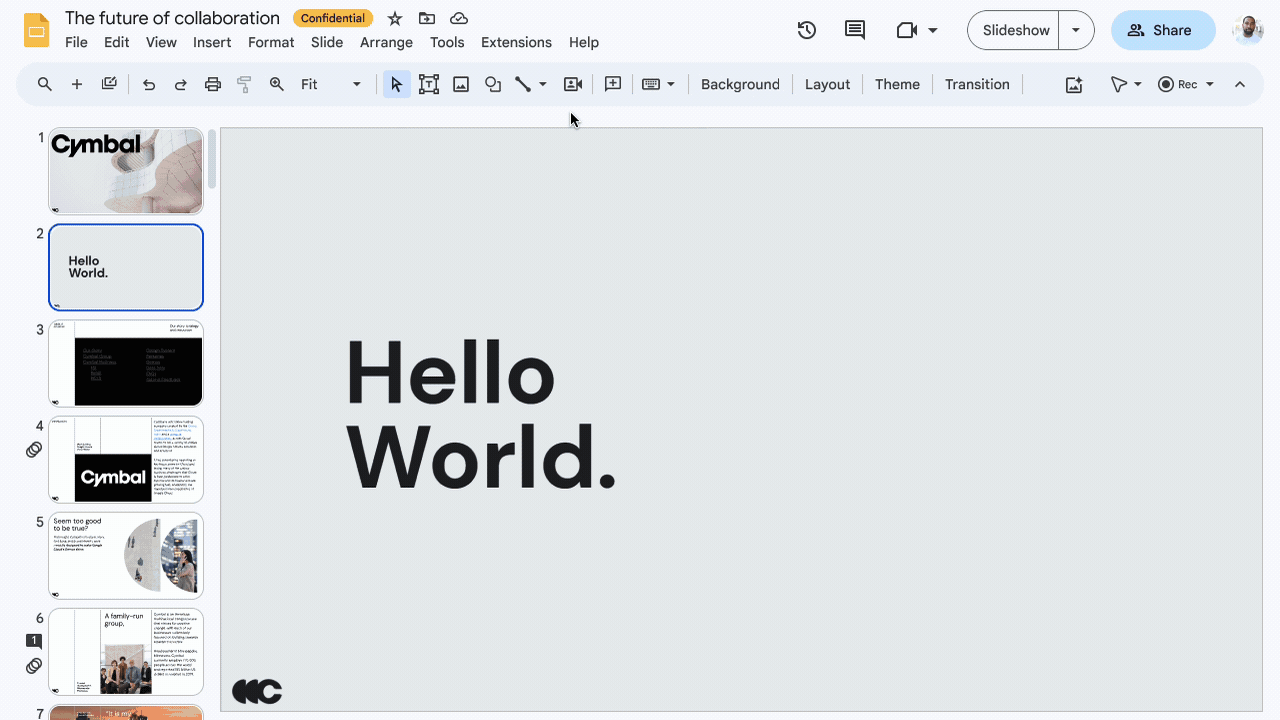Open version history clock icon
Screen dimensions: 1280x720
807,30
